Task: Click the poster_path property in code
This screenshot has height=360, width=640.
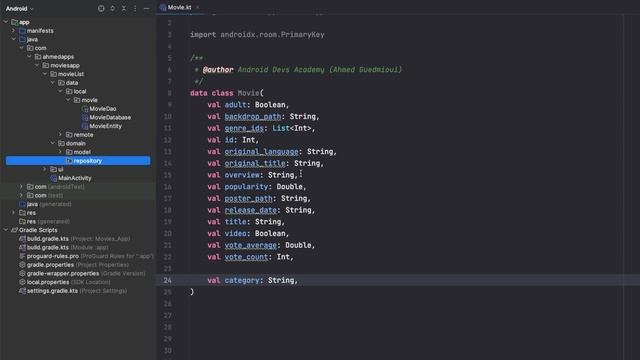Action: pos(248,198)
